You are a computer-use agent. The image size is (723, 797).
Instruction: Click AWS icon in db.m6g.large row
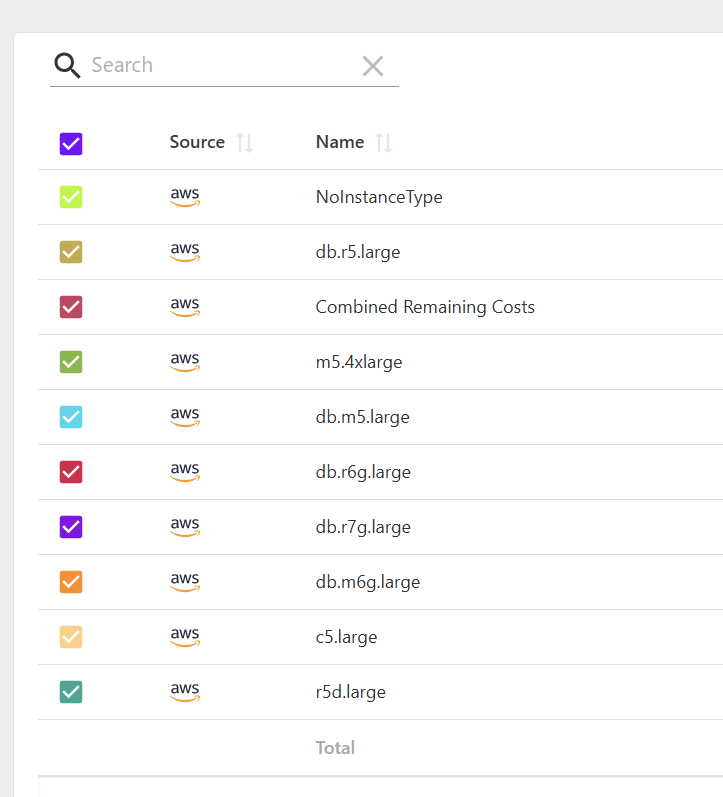tap(185, 582)
